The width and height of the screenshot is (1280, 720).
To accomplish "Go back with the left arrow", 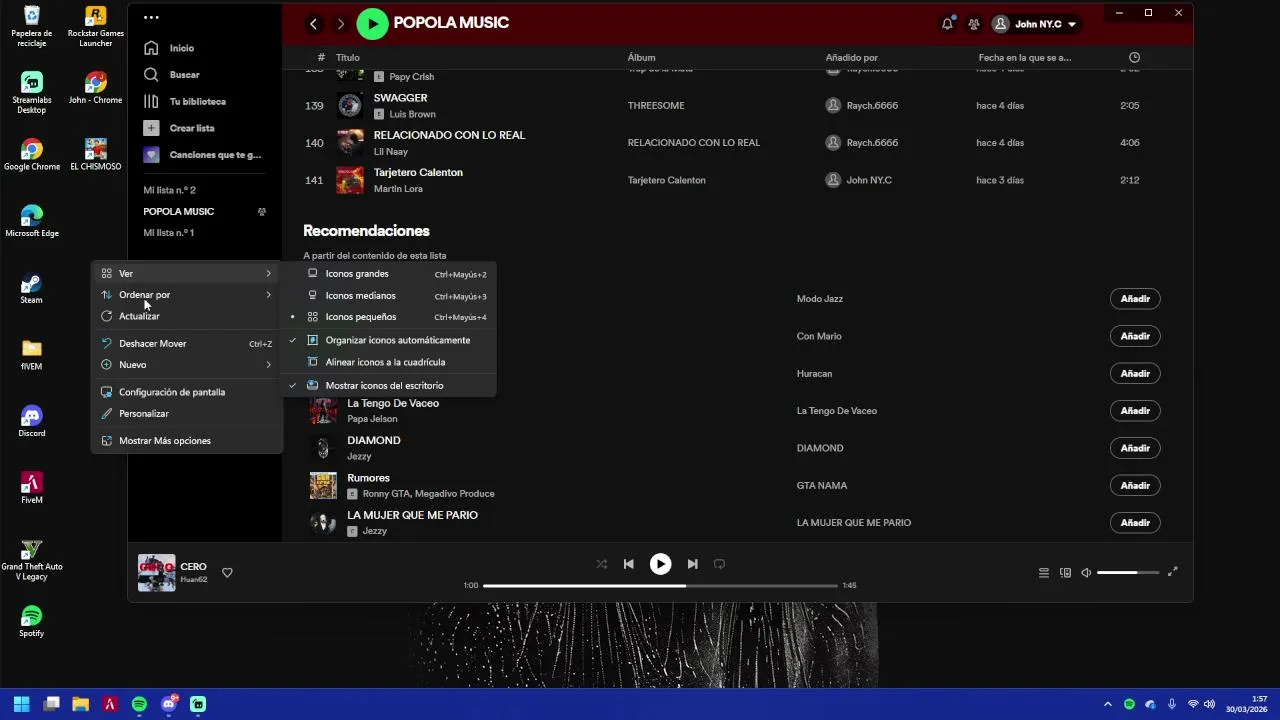I will coord(313,24).
